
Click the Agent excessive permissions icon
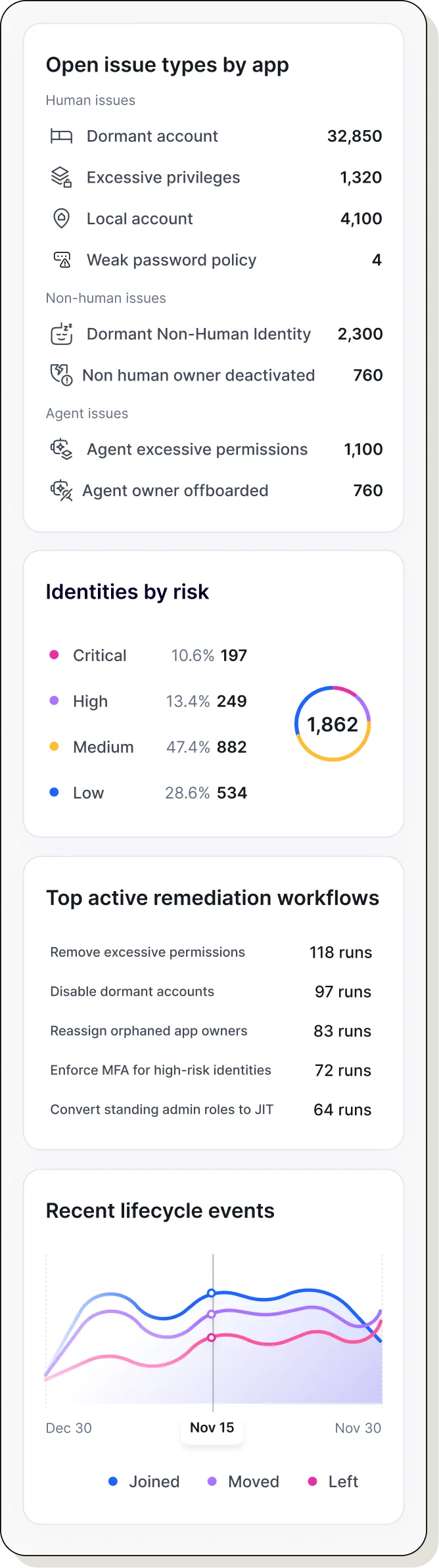[x=60, y=449]
